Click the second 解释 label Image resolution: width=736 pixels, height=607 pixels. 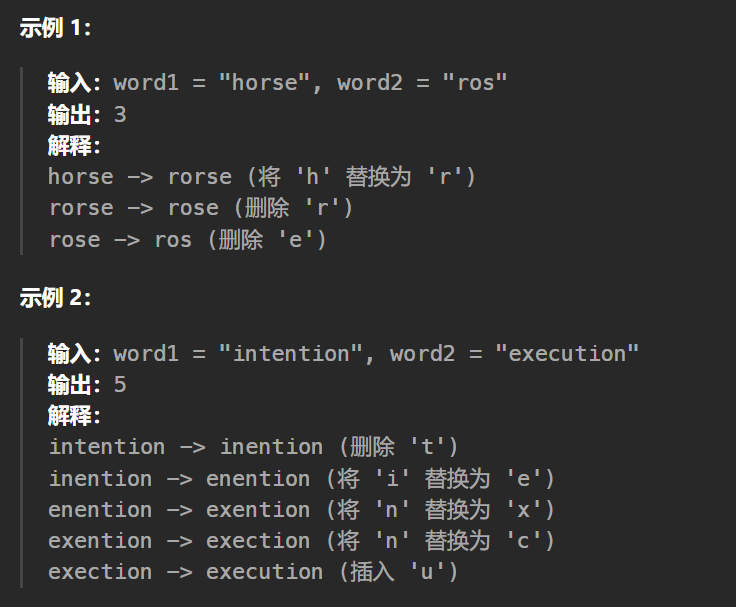pos(74,416)
